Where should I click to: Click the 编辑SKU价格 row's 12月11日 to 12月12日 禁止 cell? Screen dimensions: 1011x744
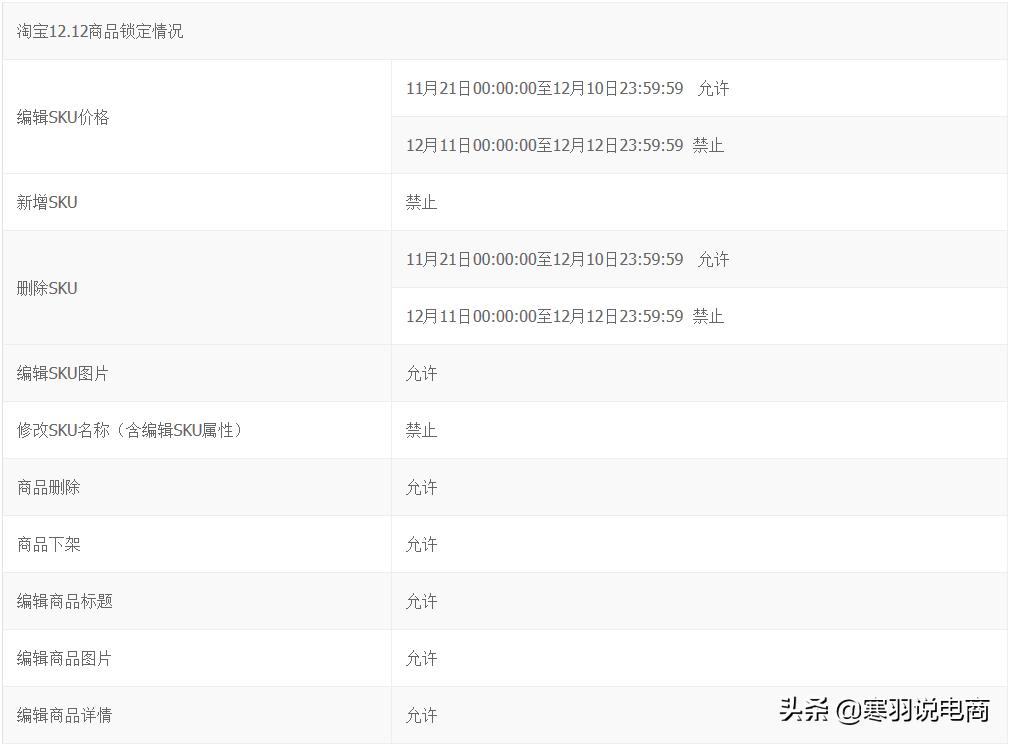coord(699,145)
